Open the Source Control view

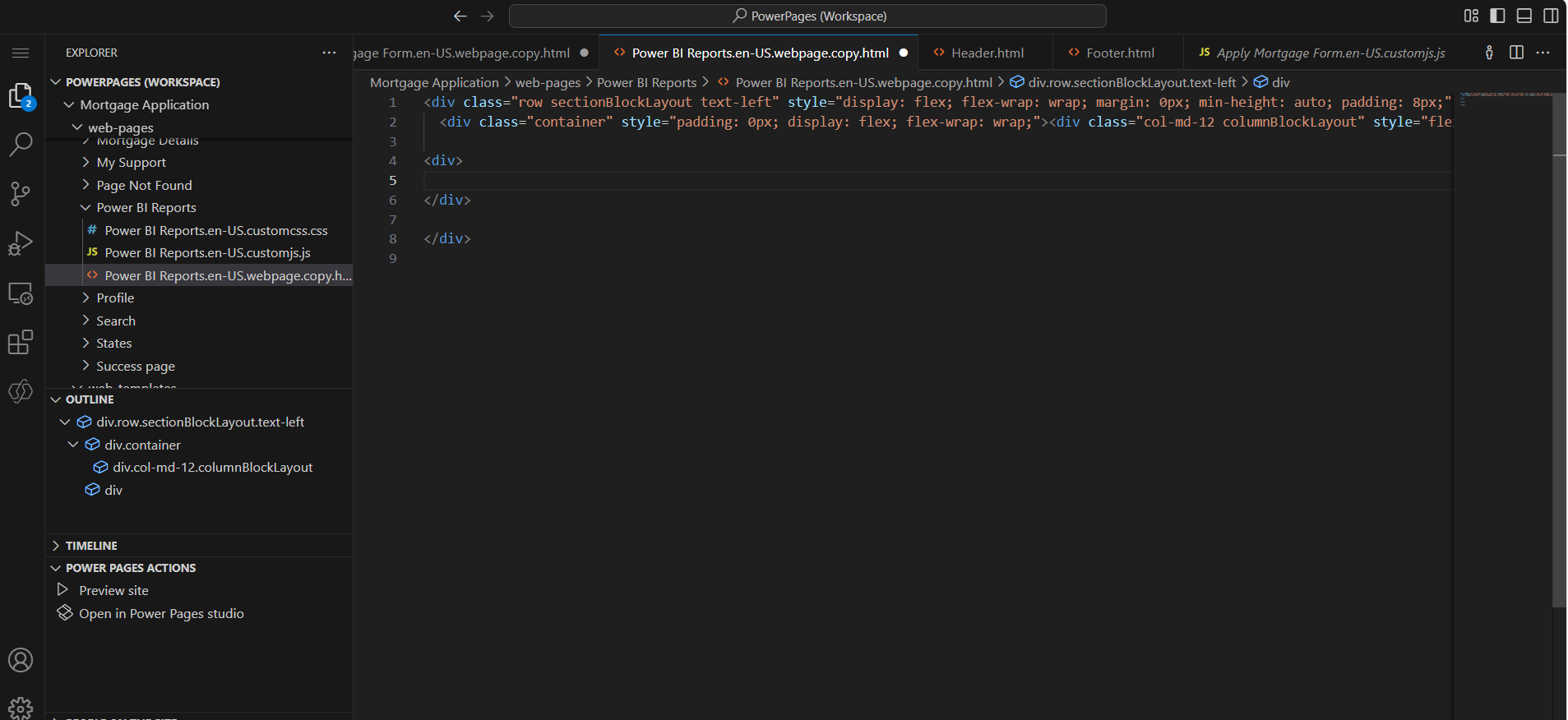click(x=21, y=194)
